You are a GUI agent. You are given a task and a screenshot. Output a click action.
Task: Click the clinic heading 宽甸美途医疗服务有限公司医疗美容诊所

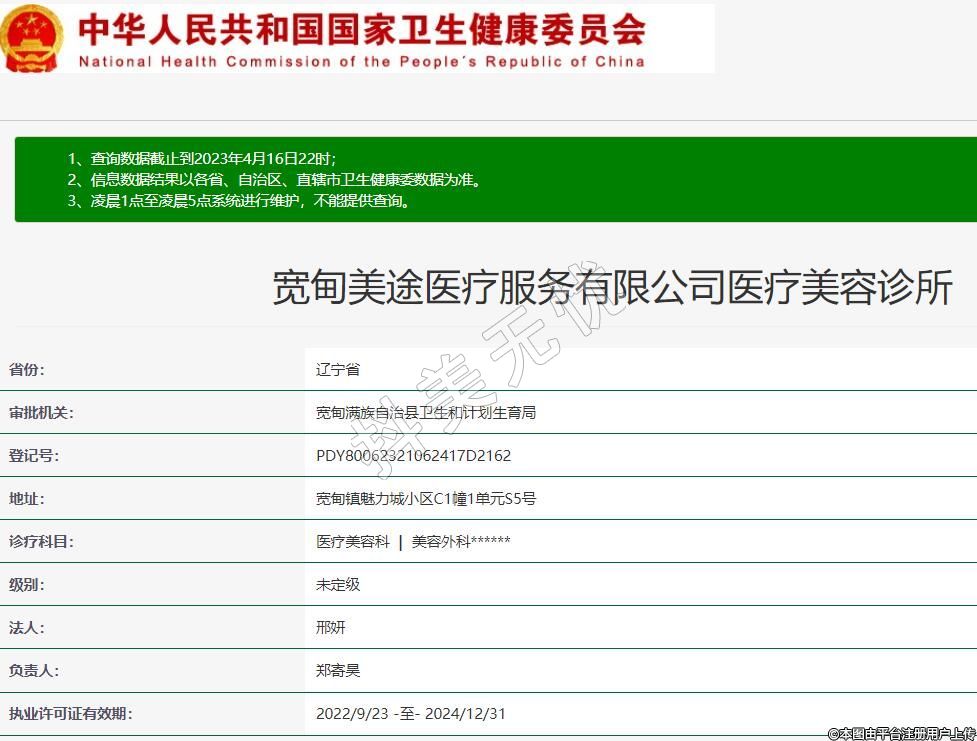pyautogui.click(x=612, y=289)
